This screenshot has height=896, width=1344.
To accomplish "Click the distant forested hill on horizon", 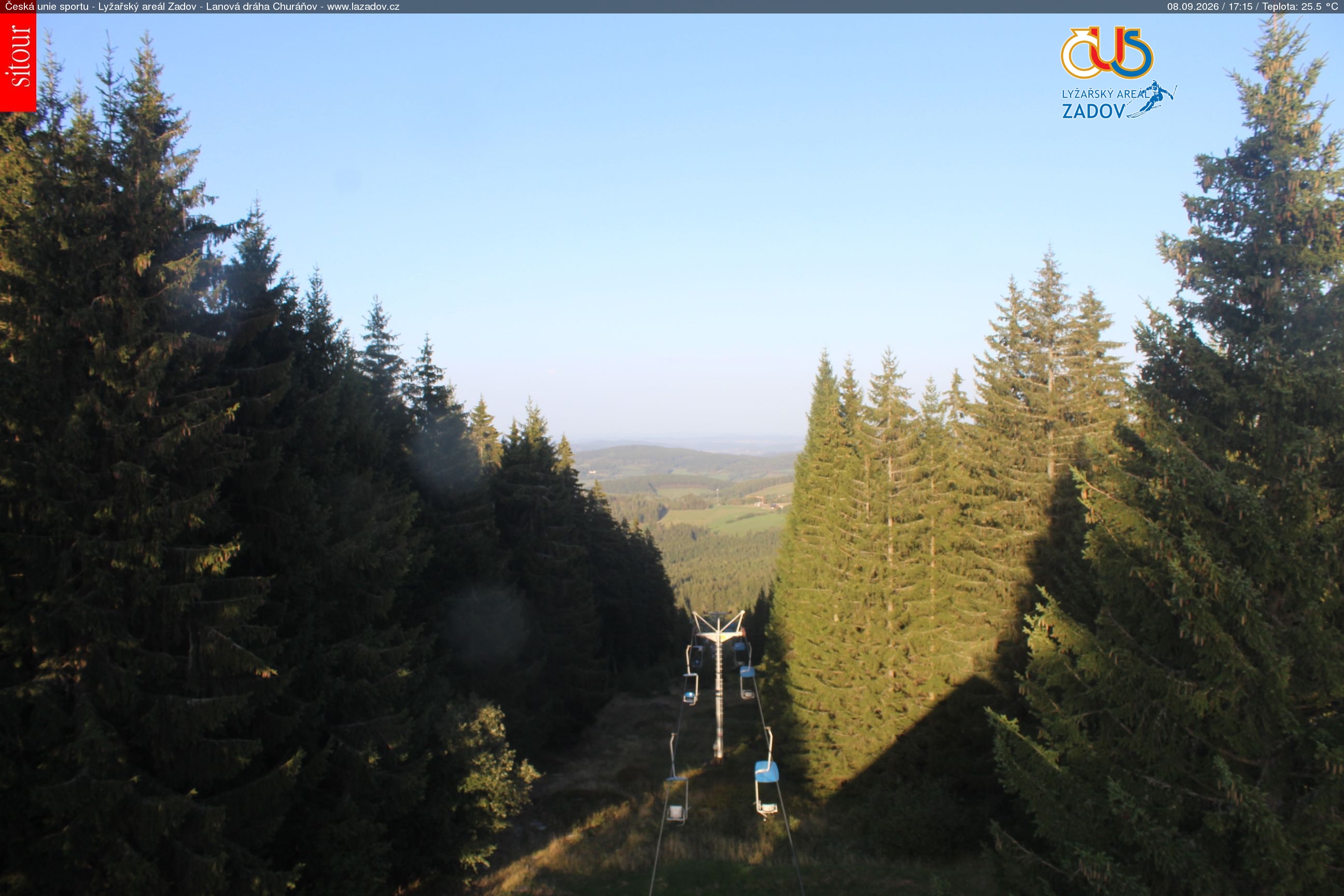I will click(680, 460).
